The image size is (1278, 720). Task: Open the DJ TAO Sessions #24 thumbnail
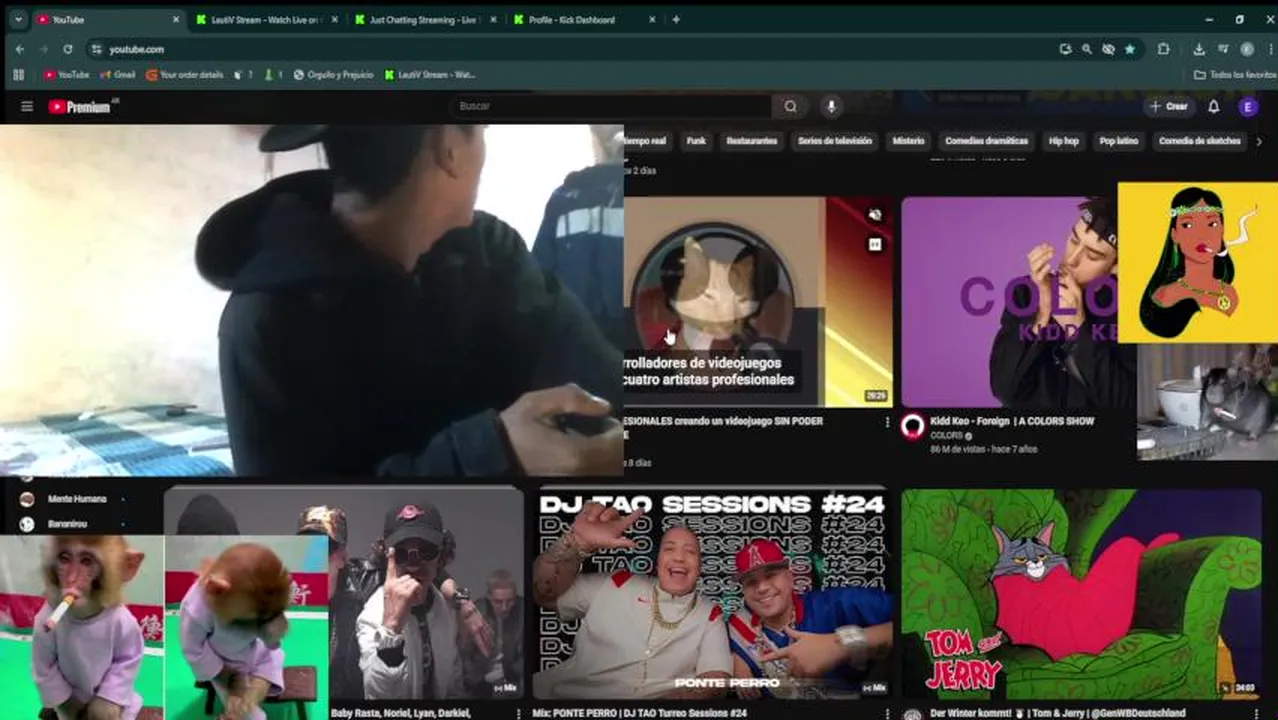711,593
